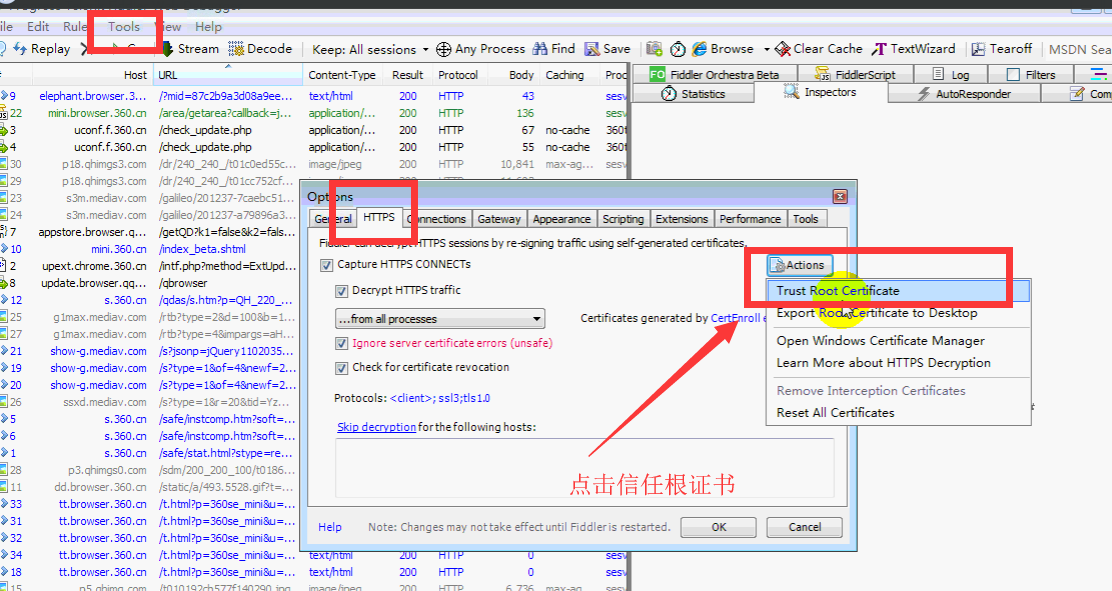Switch to the Connections options tab
Viewport: 1112px width, 591px height.
436,219
